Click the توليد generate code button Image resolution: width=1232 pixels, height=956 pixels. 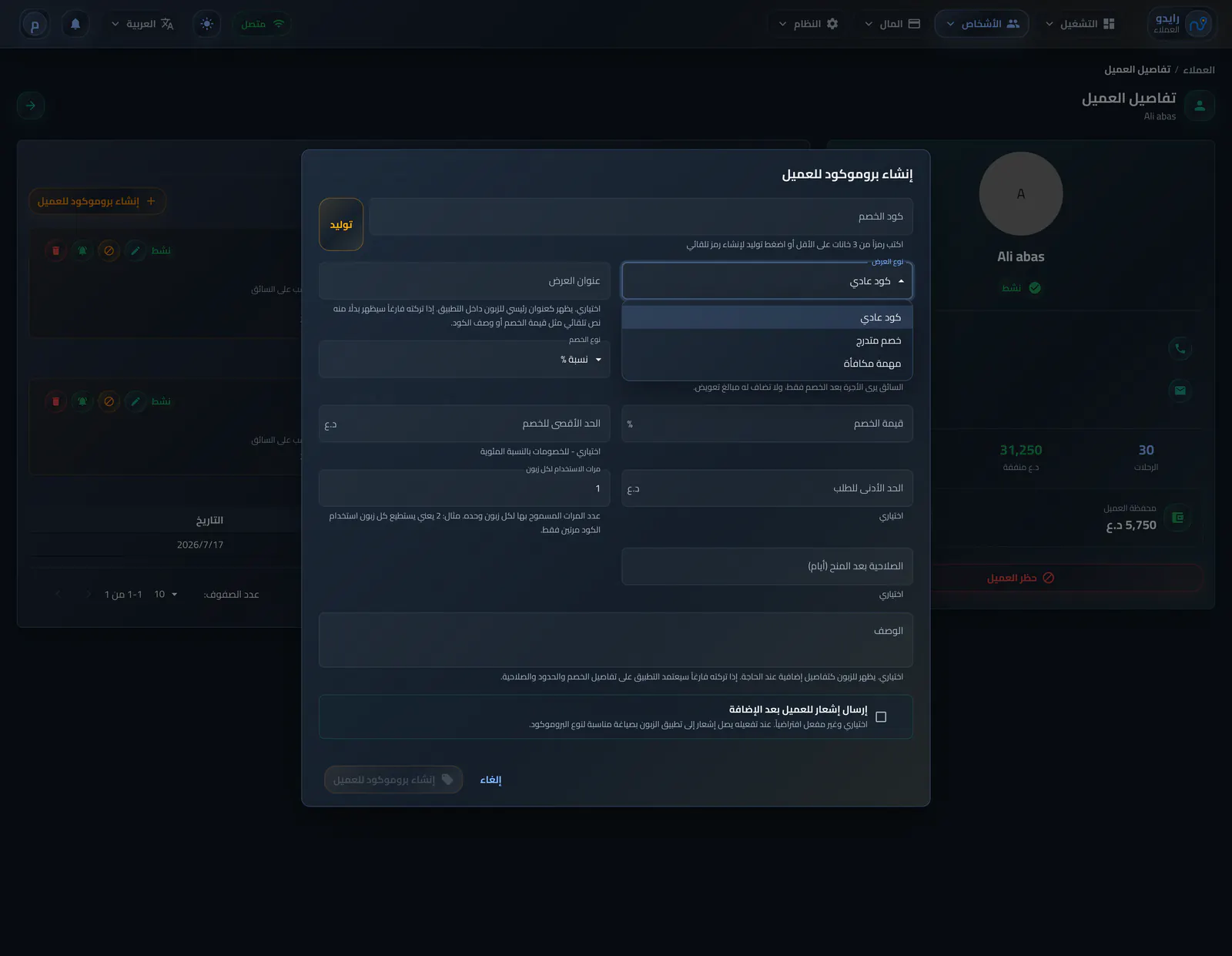tap(341, 224)
